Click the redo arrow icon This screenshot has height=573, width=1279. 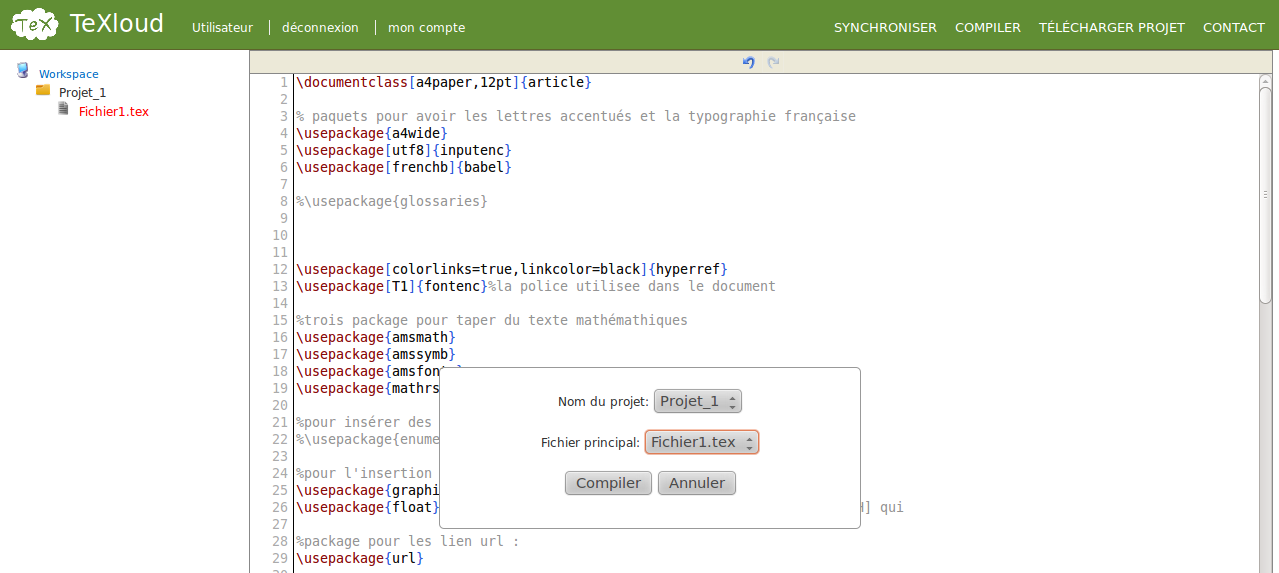pos(773,62)
